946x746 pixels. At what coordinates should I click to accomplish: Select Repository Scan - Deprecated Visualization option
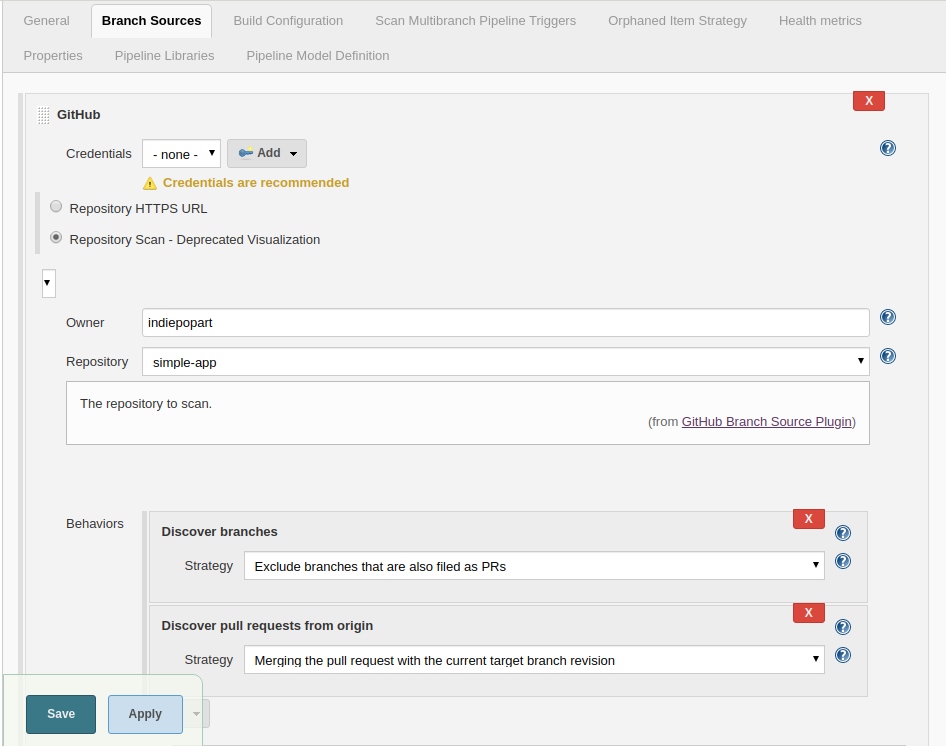click(56, 238)
